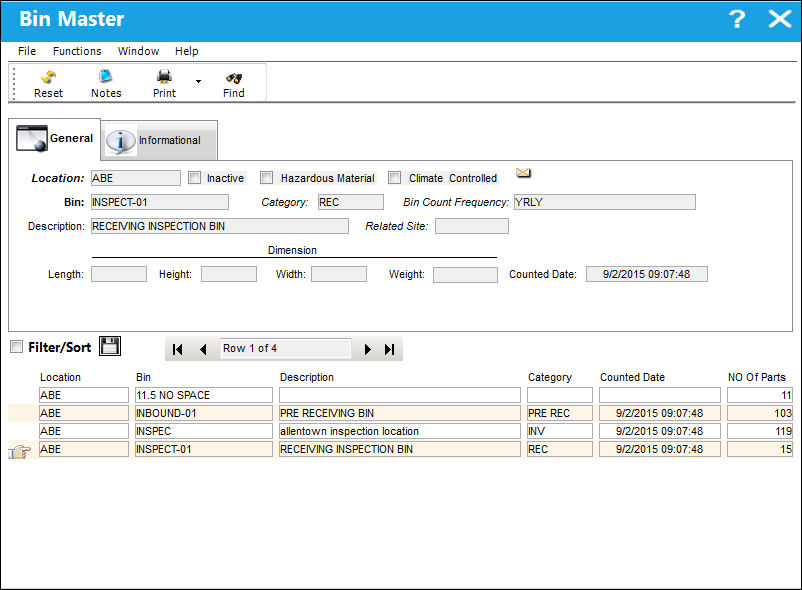802x590 pixels.
Task: Enable the Filter/Sort checkbox
Action: point(16,347)
